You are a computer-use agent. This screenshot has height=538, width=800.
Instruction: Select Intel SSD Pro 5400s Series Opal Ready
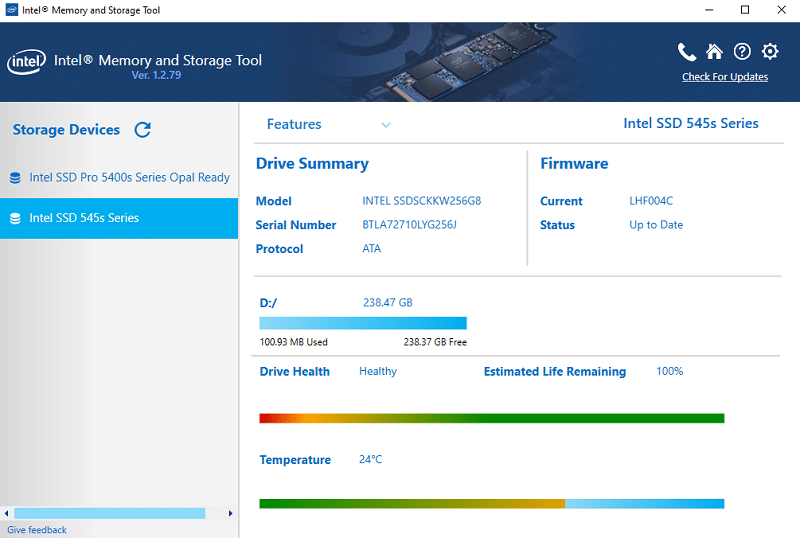(x=129, y=178)
